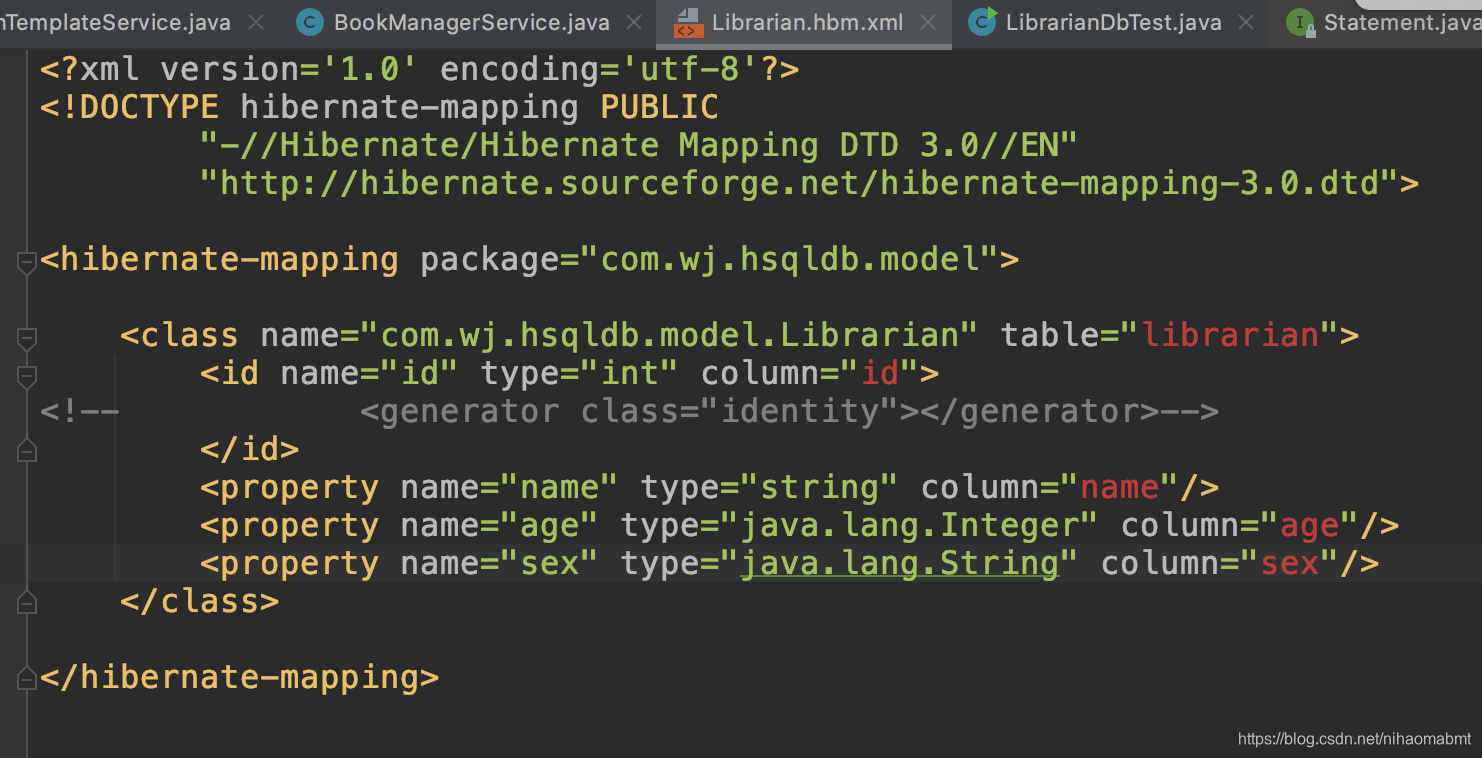Click the Hibernate Mapping DTD 3.0//EN string
The width and height of the screenshot is (1482, 758).
tap(639, 145)
